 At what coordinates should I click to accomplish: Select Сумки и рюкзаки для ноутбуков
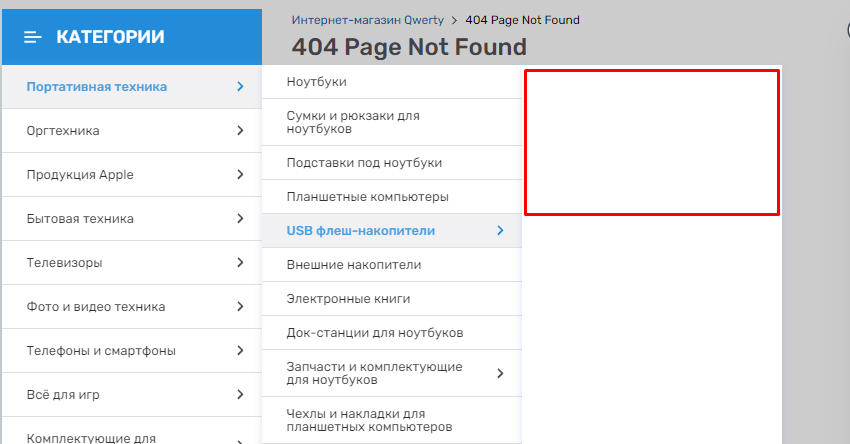[x=352, y=122]
